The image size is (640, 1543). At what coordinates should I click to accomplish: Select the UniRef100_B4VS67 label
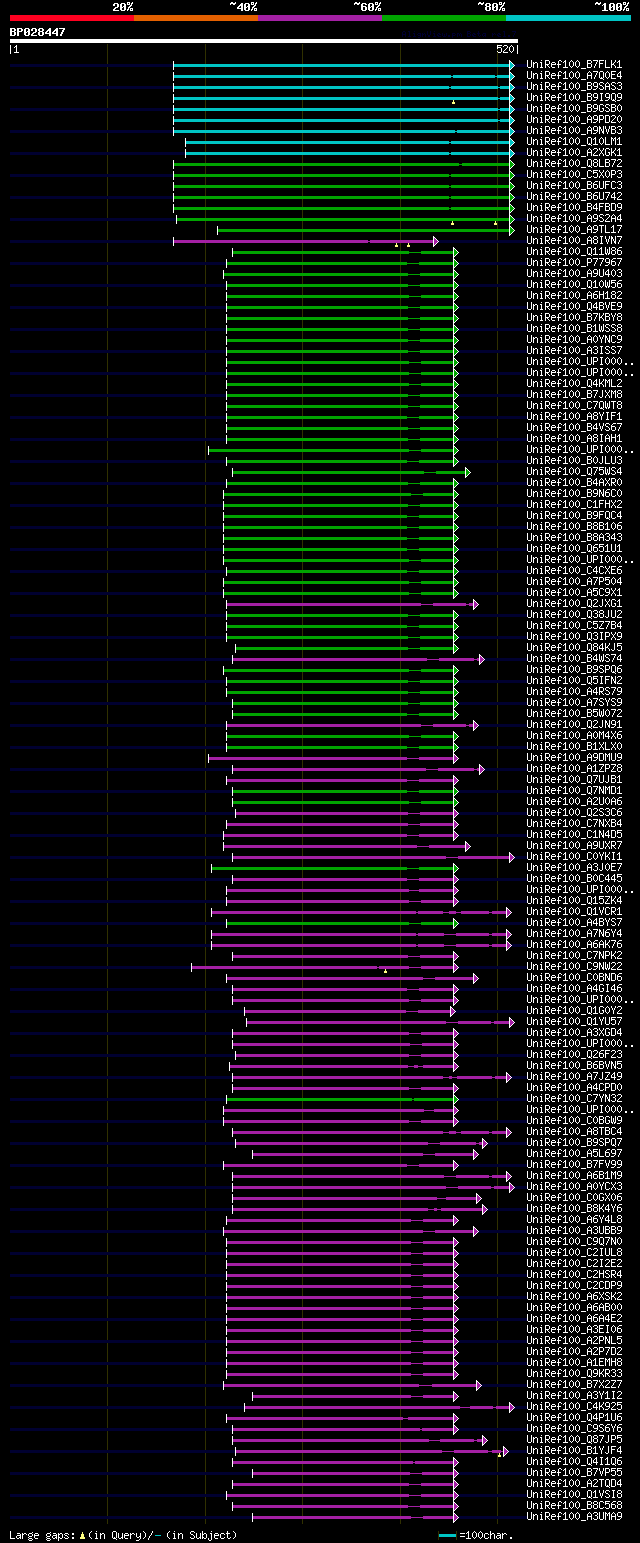[x=574, y=427]
